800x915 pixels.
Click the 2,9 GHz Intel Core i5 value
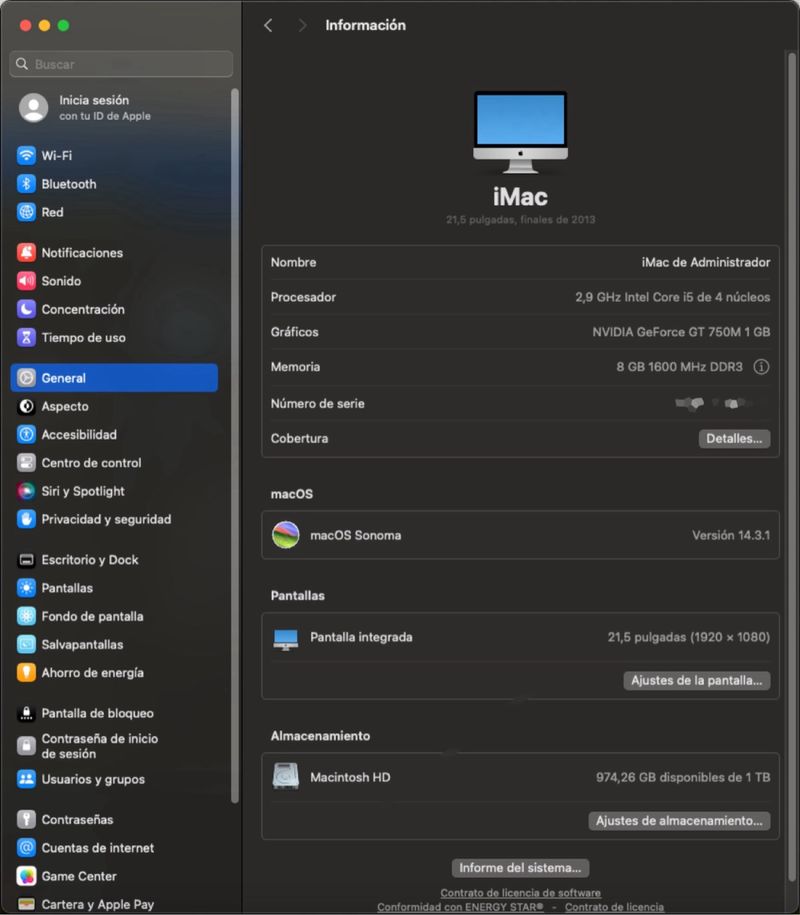(x=672, y=297)
